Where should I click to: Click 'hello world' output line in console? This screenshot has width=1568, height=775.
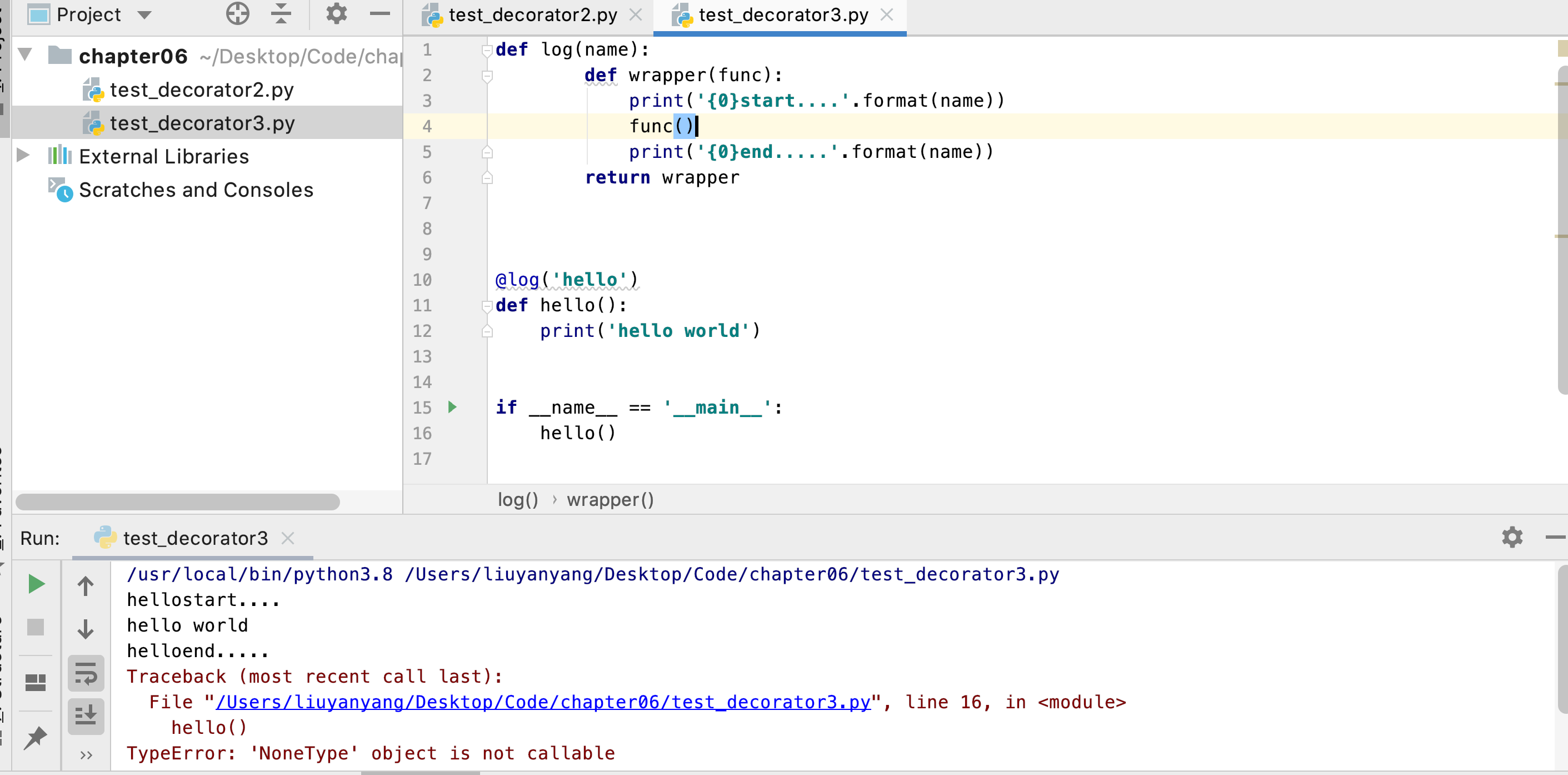187,625
